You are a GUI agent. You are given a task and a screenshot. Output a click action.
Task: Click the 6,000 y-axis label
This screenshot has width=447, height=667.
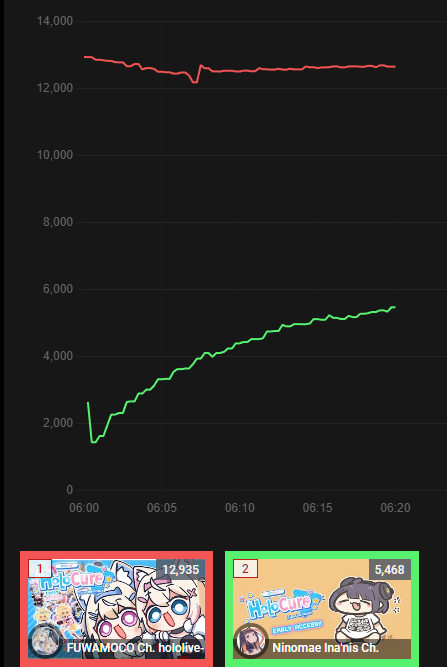(58, 289)
